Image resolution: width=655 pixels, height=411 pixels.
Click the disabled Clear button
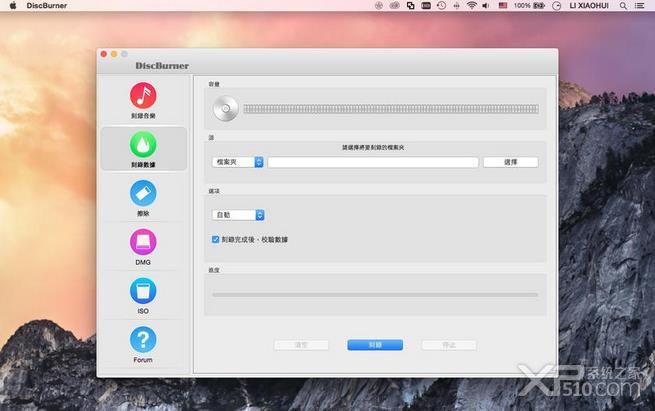301,345
